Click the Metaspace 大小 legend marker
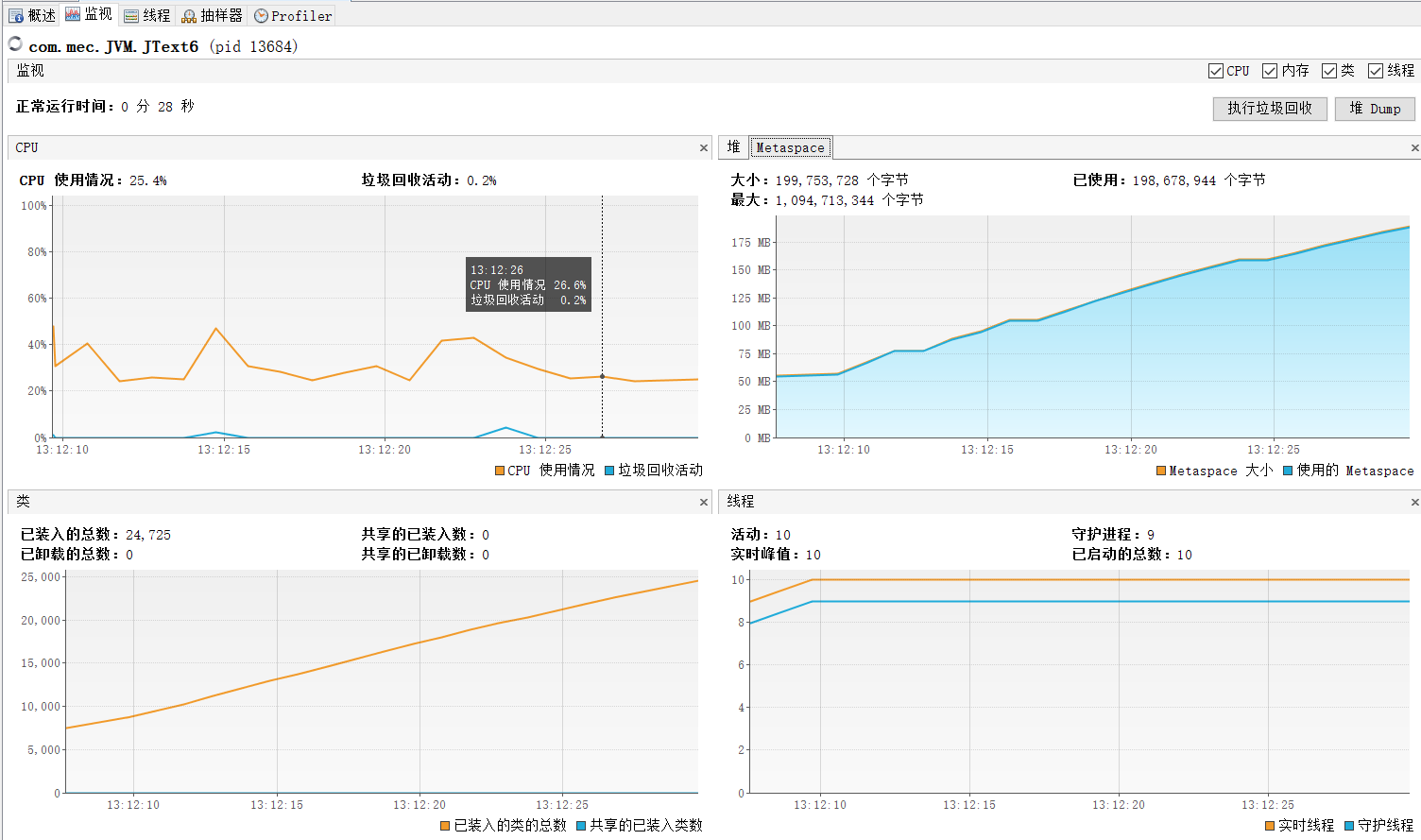 point(1159,471)
